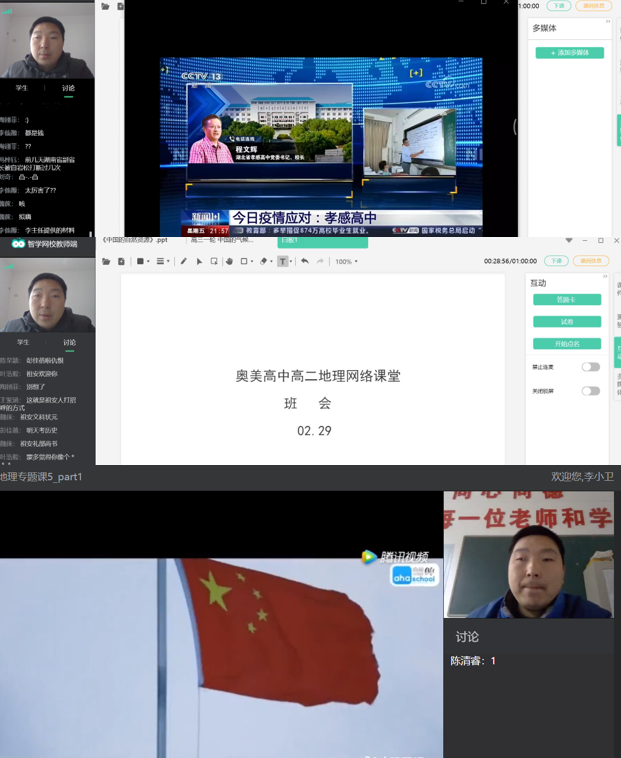The image size is (621, 758).
Task: Click the 开始点名 button
Action: click(567, 344)
